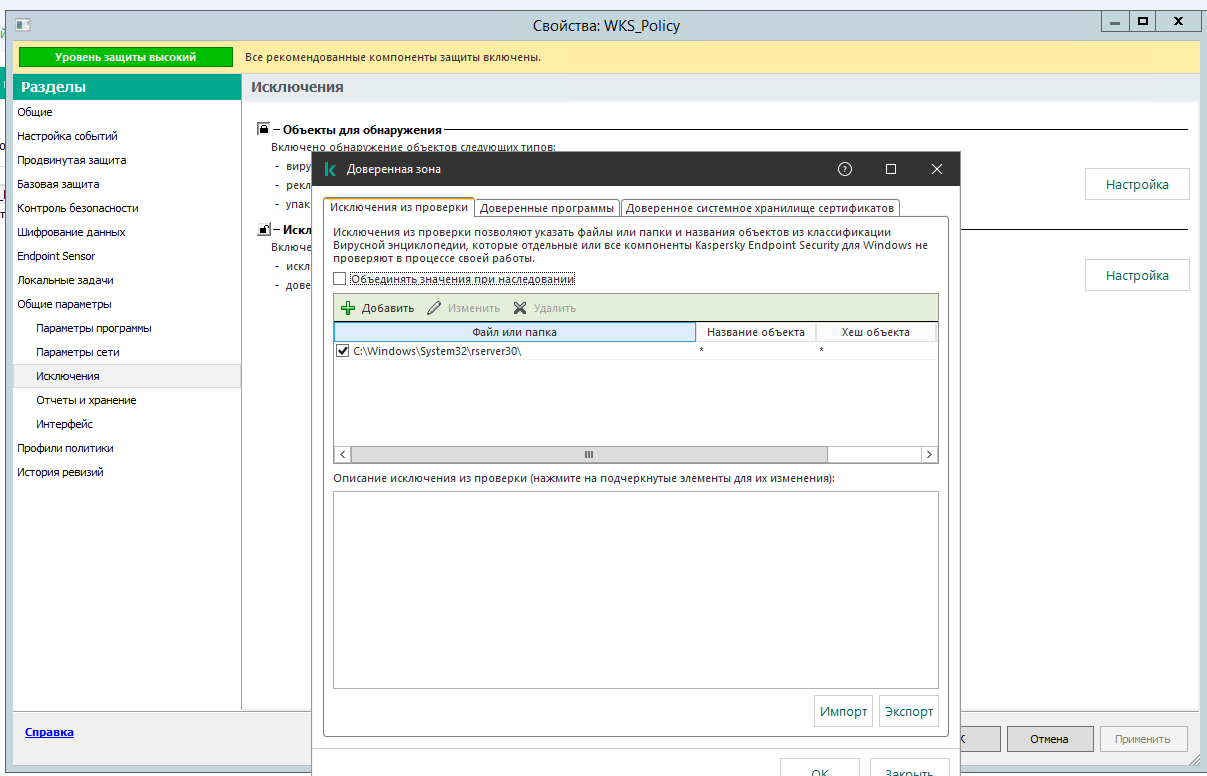
Task: Open the Справка link
Action: point(49,732)
